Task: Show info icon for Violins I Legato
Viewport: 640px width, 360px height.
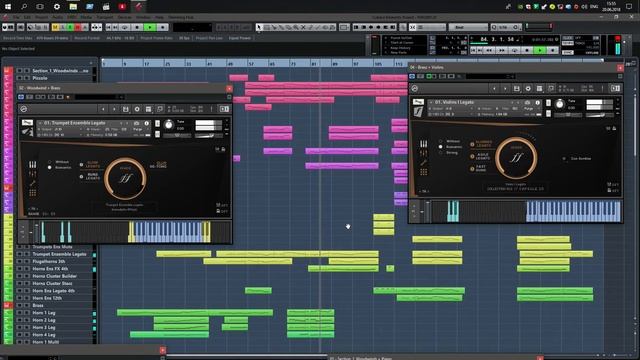Action: coord(538,102)
